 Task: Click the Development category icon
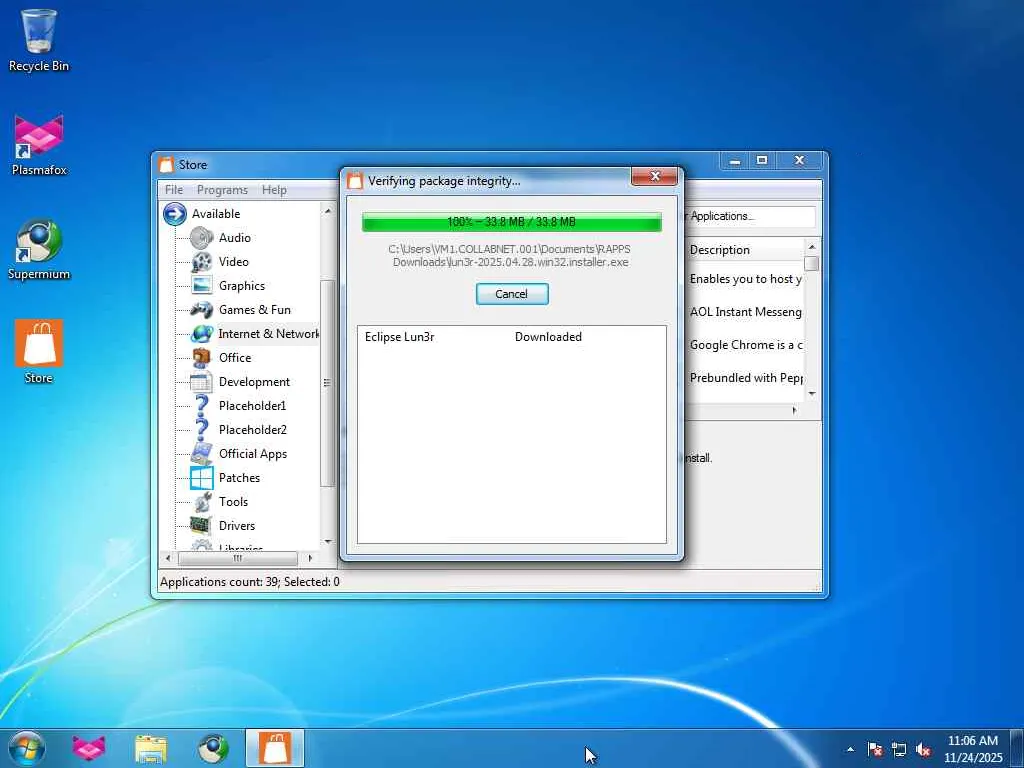pyautogui.click(x=202, y=381)
